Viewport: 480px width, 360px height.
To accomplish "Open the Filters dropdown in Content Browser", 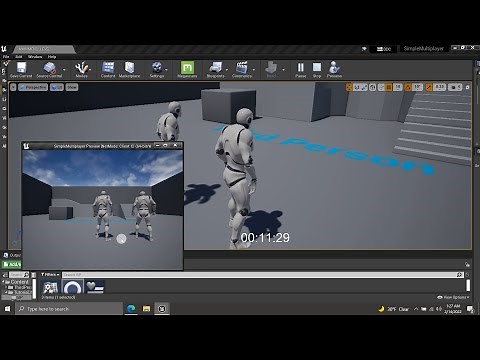I will tap(50, 275).
